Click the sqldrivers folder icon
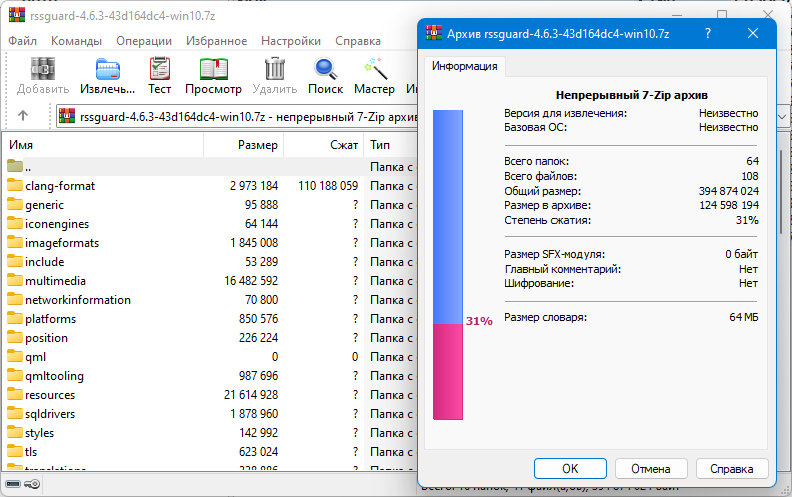The height and width of the screenshot is (497, 792). coord(15,413)
